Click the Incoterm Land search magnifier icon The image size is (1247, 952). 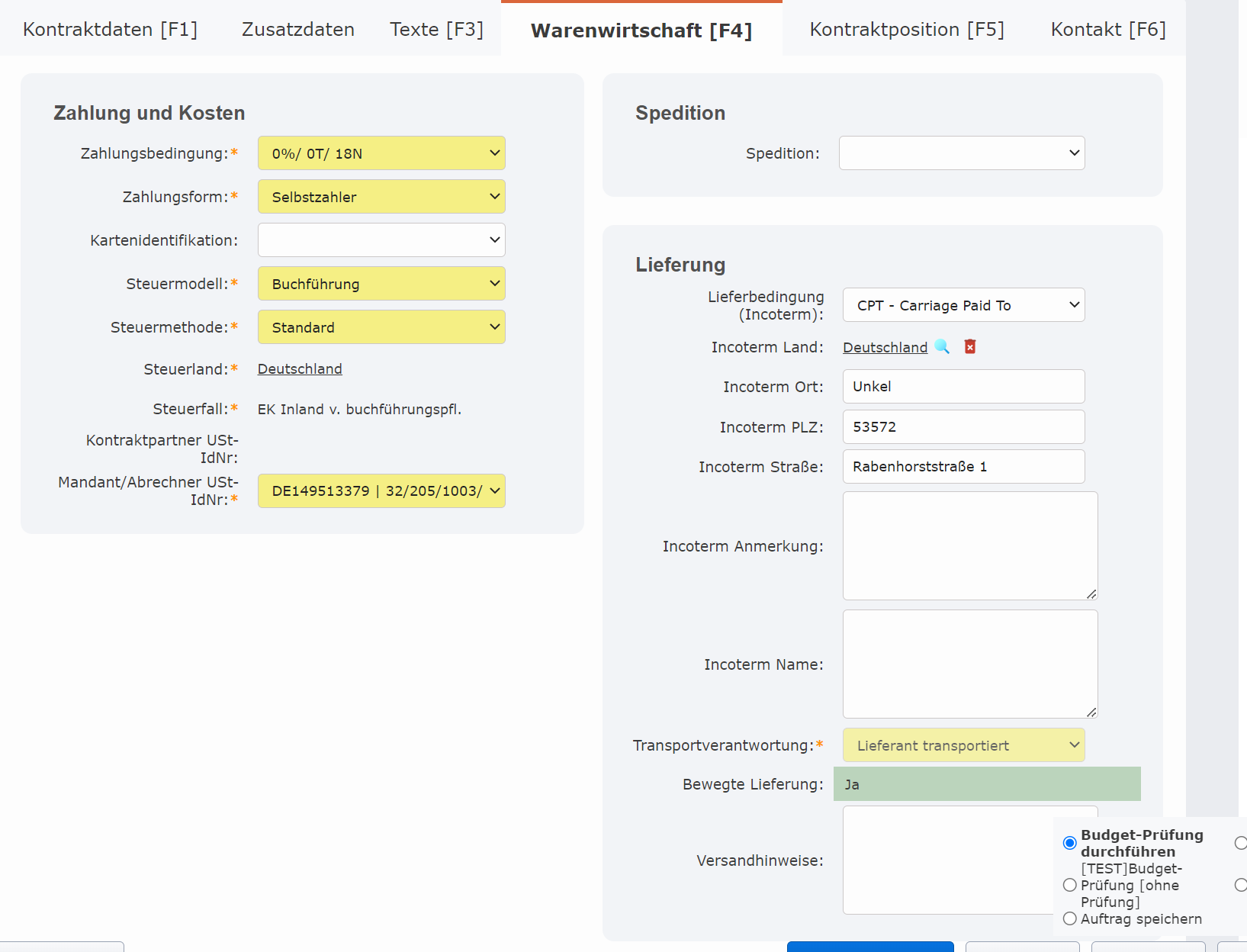coord(942,347)
